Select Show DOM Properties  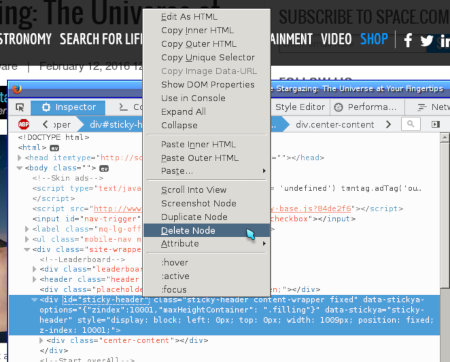[207, 85]
